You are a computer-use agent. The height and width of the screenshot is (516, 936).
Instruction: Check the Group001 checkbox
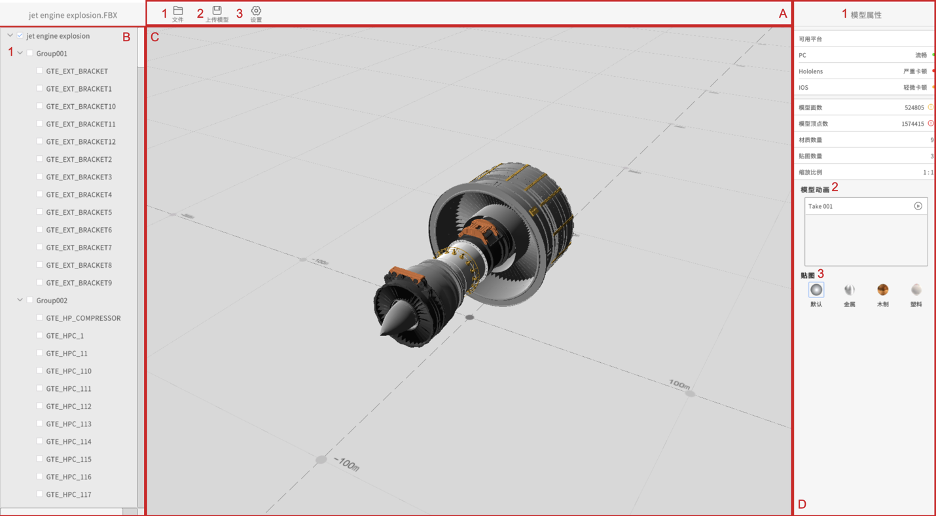[30, 53]
